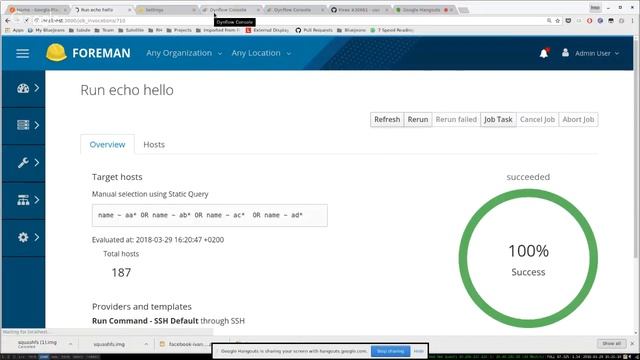This screenshot has width=640, height=360.
Task: Click the Refresh button
Action: coord(387,120)
